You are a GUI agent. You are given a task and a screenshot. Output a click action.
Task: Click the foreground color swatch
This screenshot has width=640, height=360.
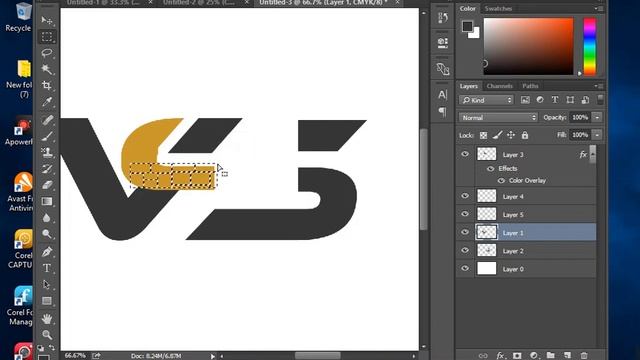pos(467,27)
